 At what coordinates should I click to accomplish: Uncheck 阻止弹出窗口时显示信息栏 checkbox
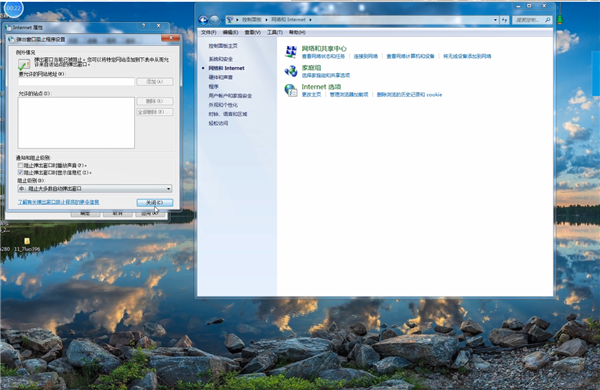[x=20, y=173]
